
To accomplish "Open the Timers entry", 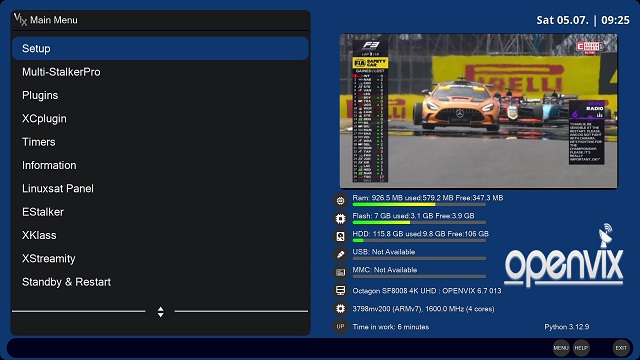I will coord(160,142).
